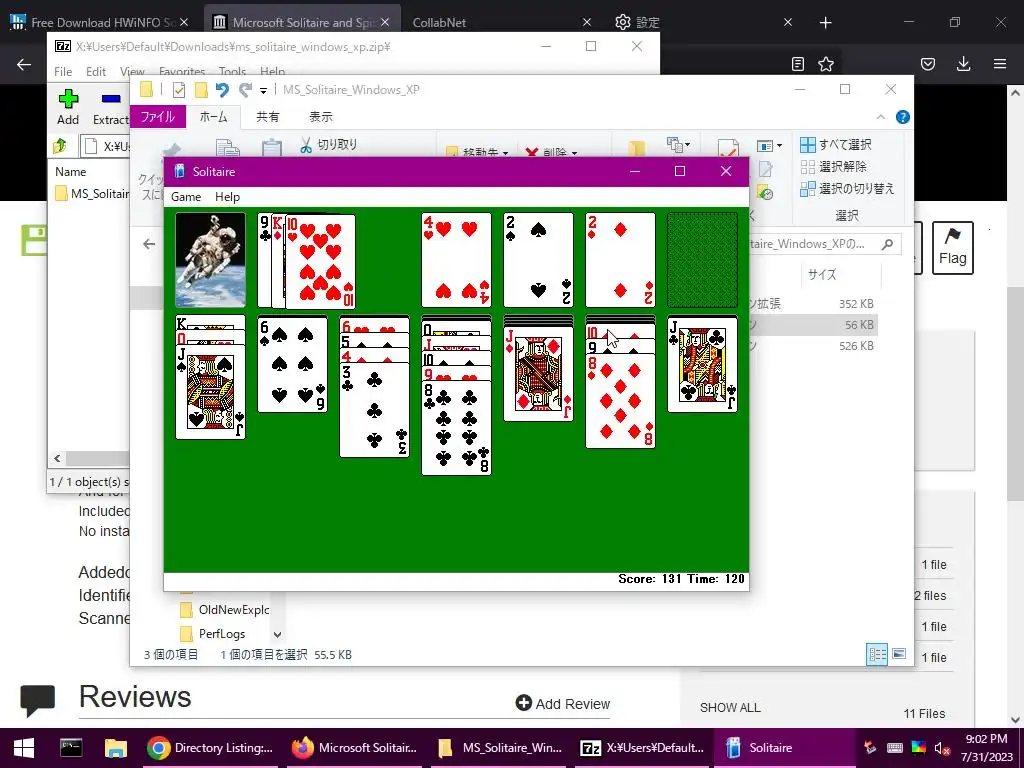Click 選択の切り替え in the ribbon
This screenshot has width=1024, height=768.
(x=848, y=189)
